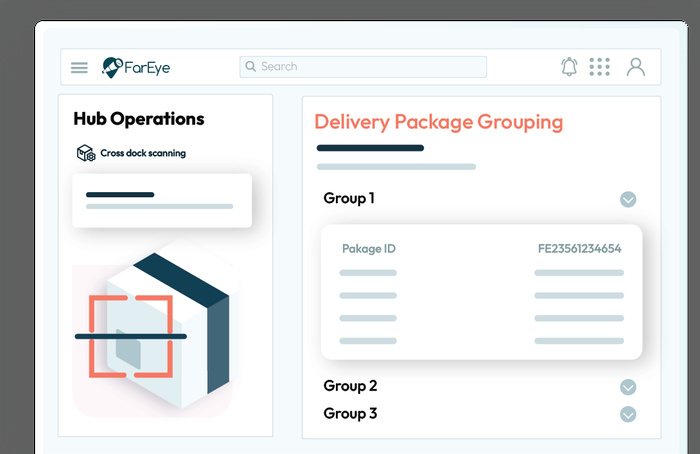Select the Cross dock scanning label

click(x=142, y=154)
